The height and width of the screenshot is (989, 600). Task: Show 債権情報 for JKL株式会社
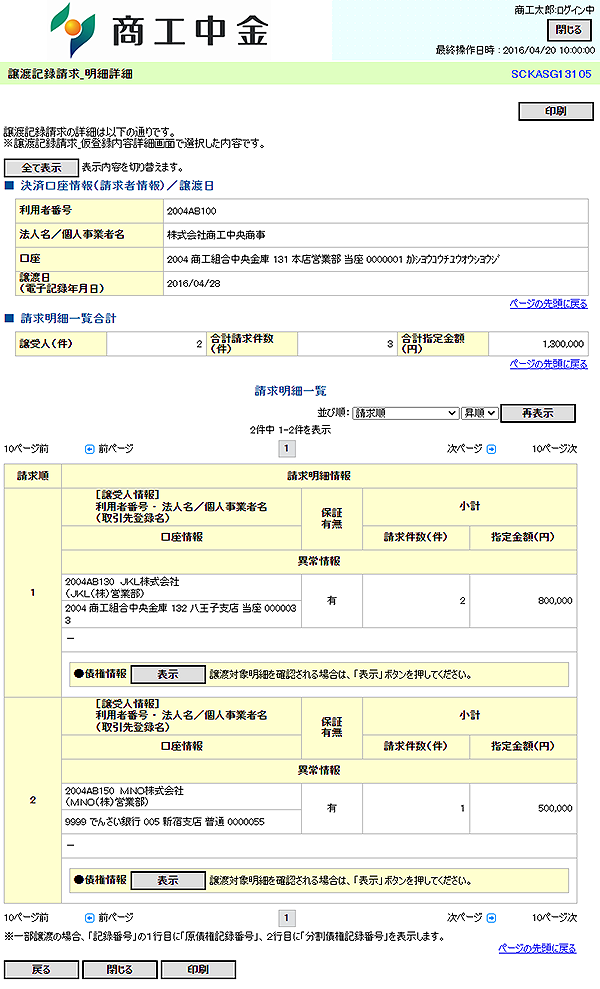click(x=168, y=674)
